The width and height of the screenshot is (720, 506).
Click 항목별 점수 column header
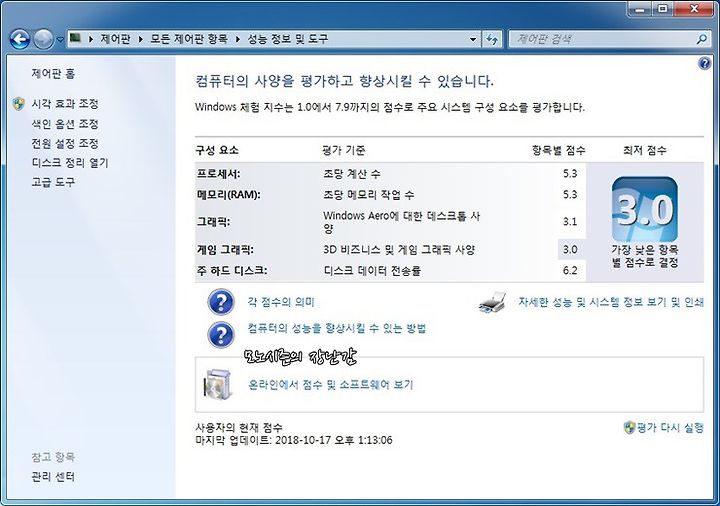(558, 150)
